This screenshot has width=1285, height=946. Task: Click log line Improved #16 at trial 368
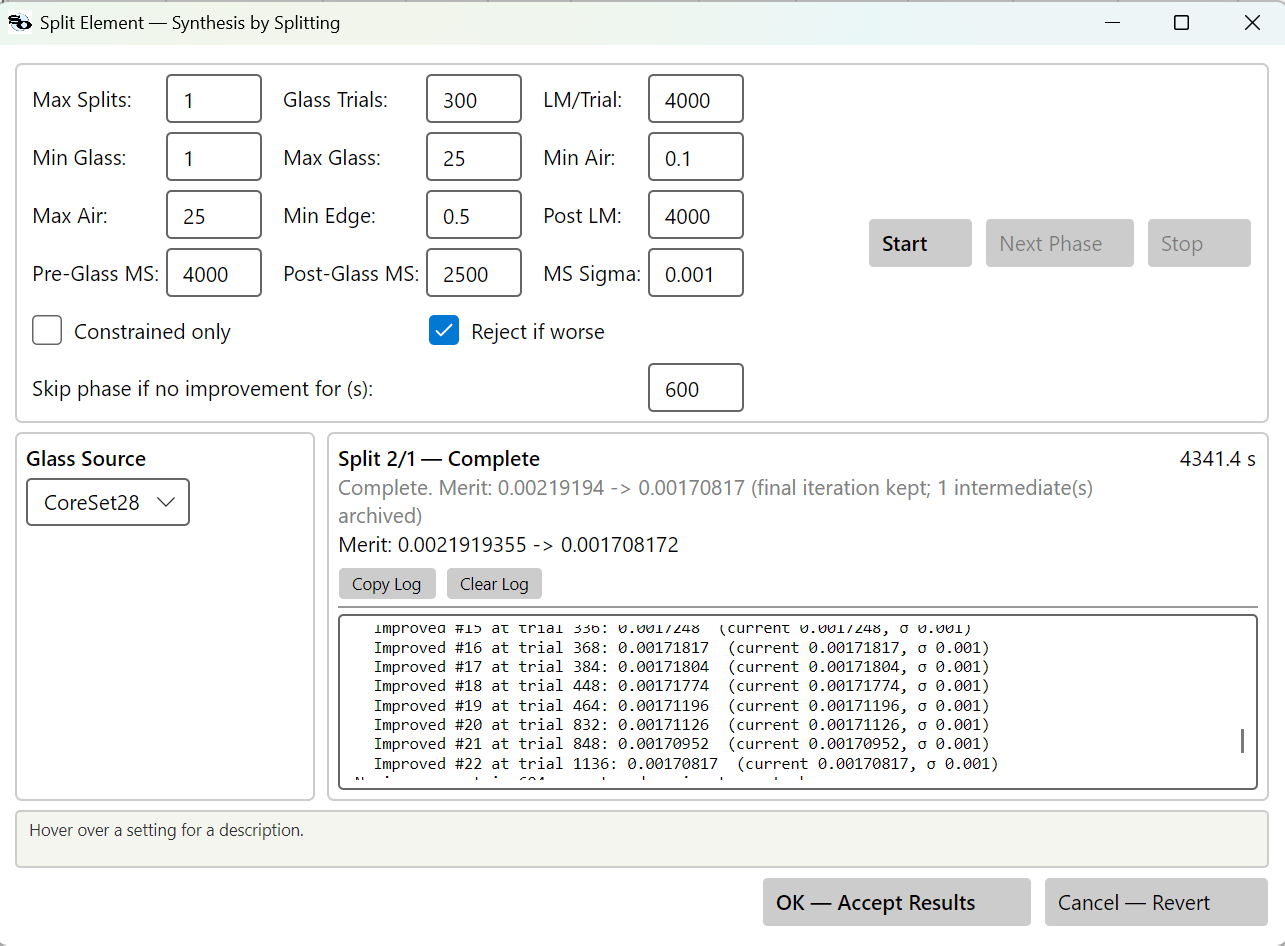(x=680, y=647)
